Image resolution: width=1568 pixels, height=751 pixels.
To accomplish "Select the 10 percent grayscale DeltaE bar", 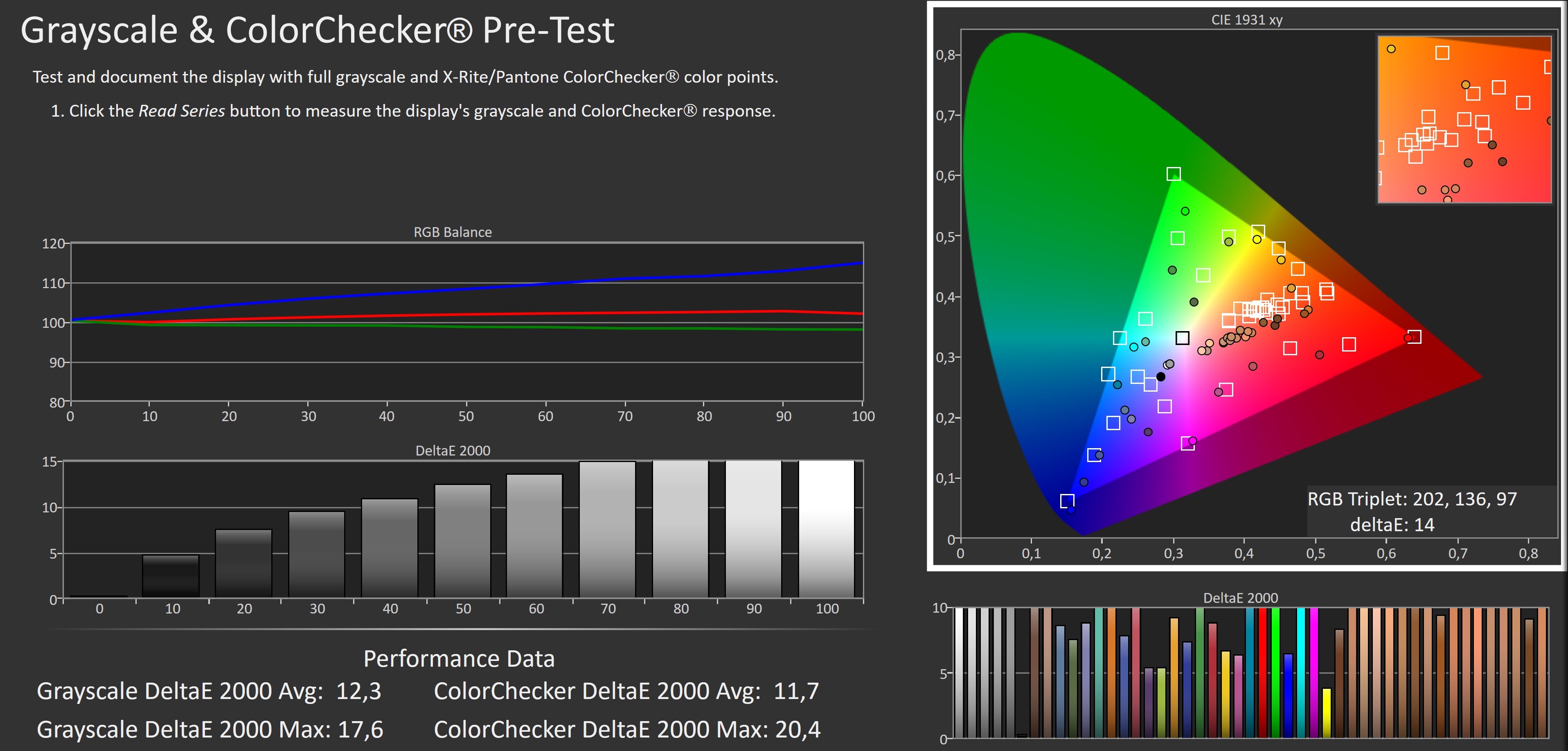I will coord(171,576).
